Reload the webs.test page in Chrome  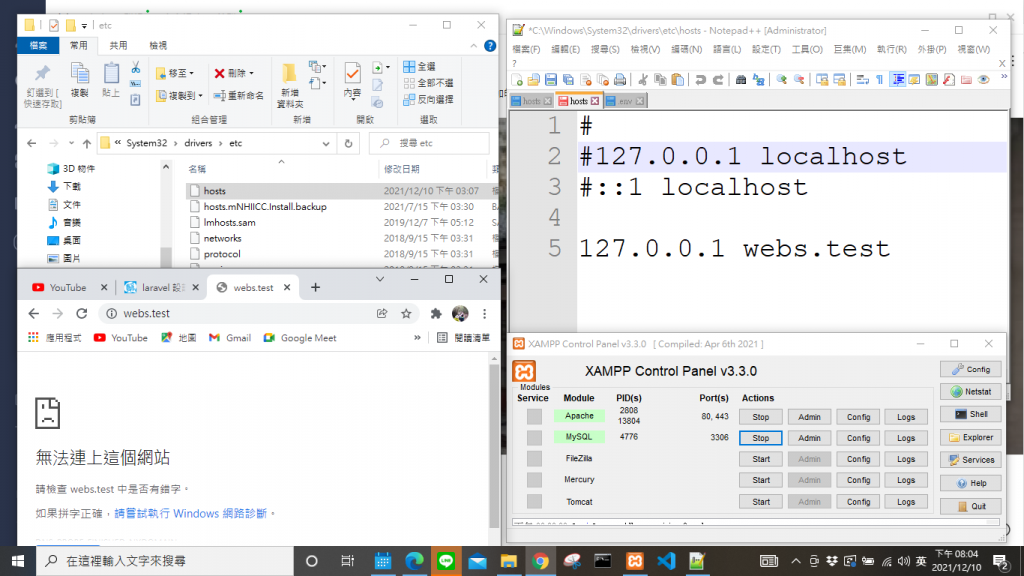tap(82, 313)
